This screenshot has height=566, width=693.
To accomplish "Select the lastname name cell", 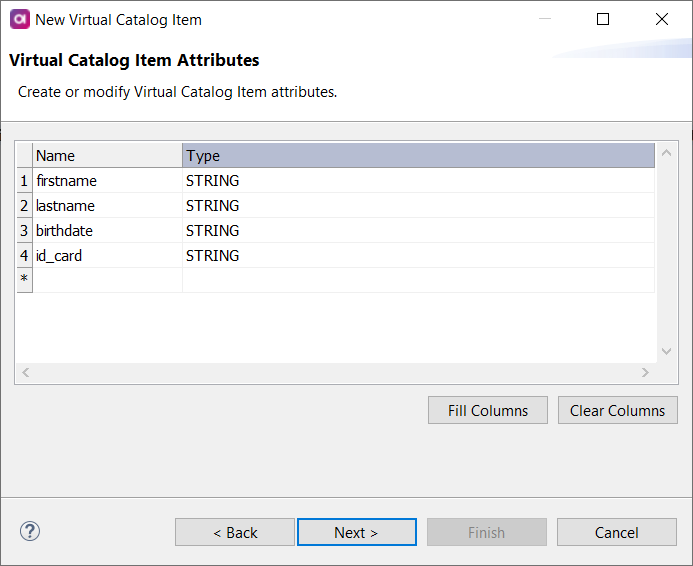I will [107, 206].
